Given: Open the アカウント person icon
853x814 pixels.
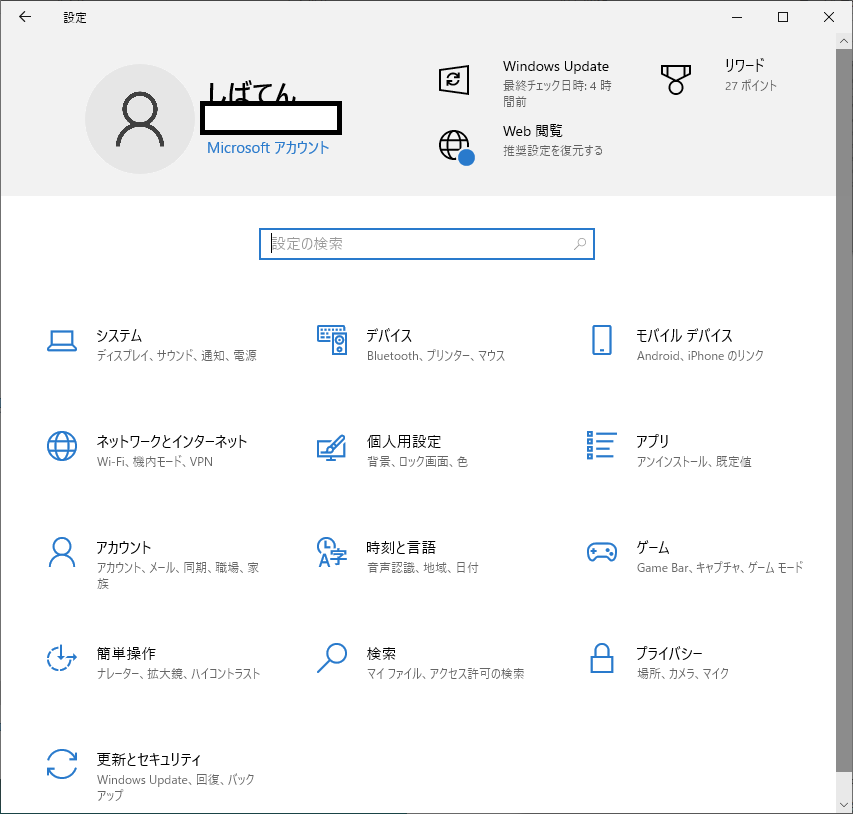Looking at the screenshot, I should 62,553.
